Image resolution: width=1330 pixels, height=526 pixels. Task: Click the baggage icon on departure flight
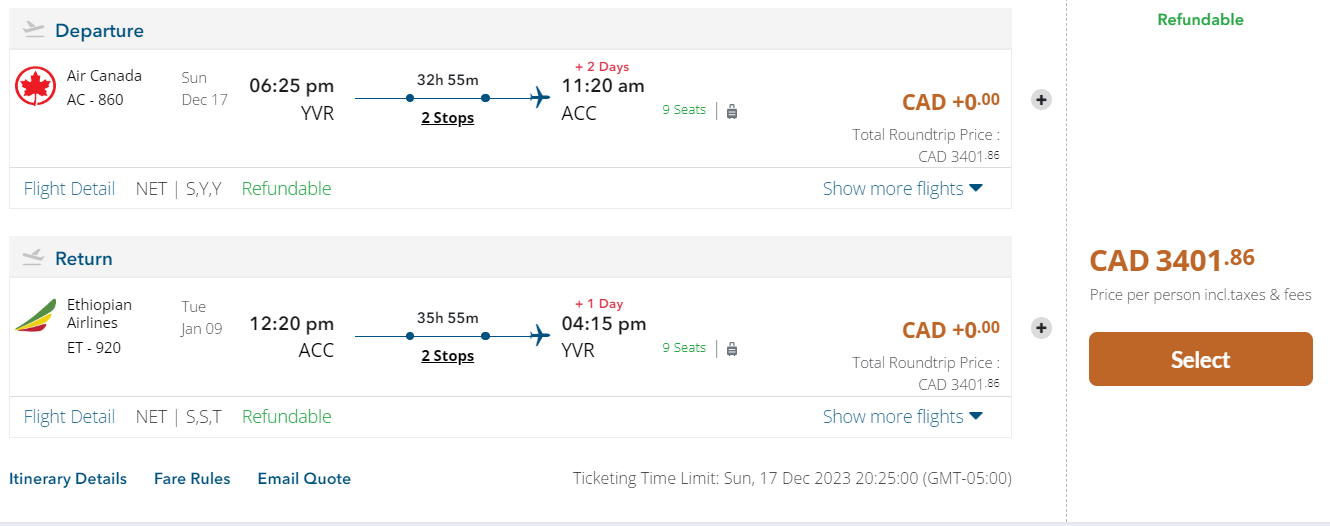pos(732,111)
